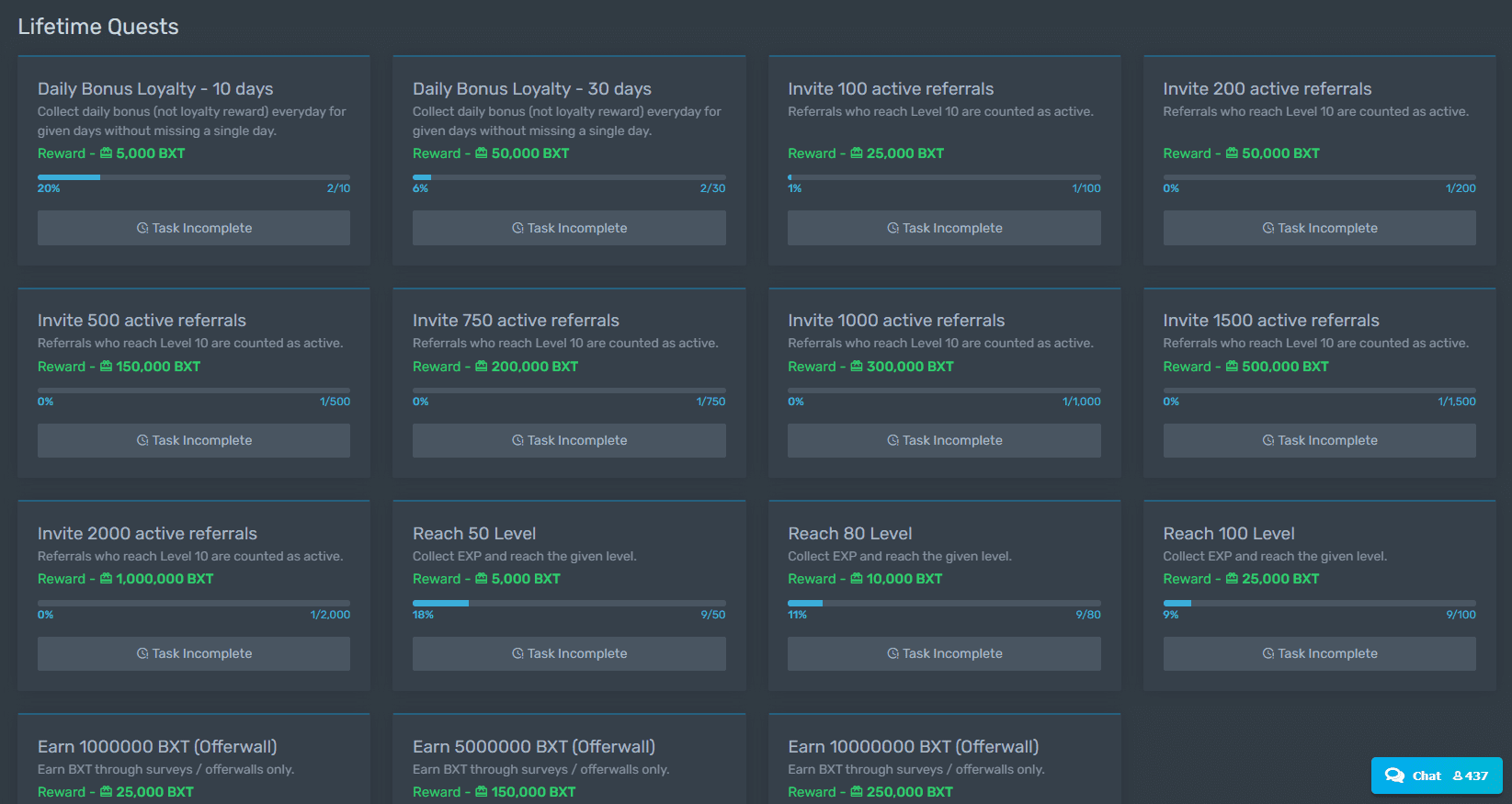Click the 11% progress bar for Reach 80 Level
The height and width of the screenshot is (804, 1512).
944,603
